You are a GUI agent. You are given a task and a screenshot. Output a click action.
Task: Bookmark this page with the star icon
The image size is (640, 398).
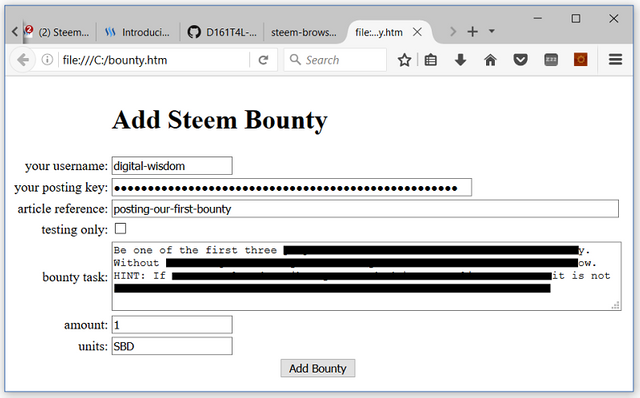click(404, 60)
